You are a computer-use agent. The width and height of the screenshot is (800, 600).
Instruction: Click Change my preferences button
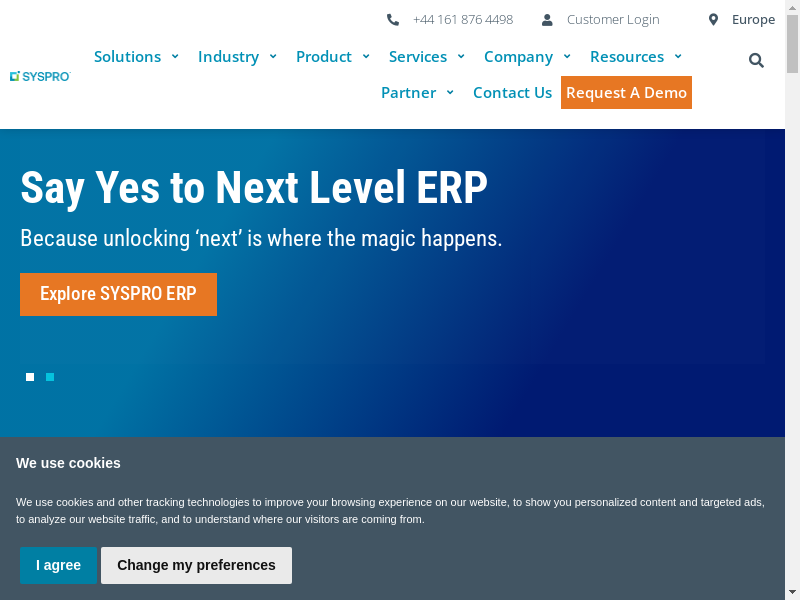196,565
